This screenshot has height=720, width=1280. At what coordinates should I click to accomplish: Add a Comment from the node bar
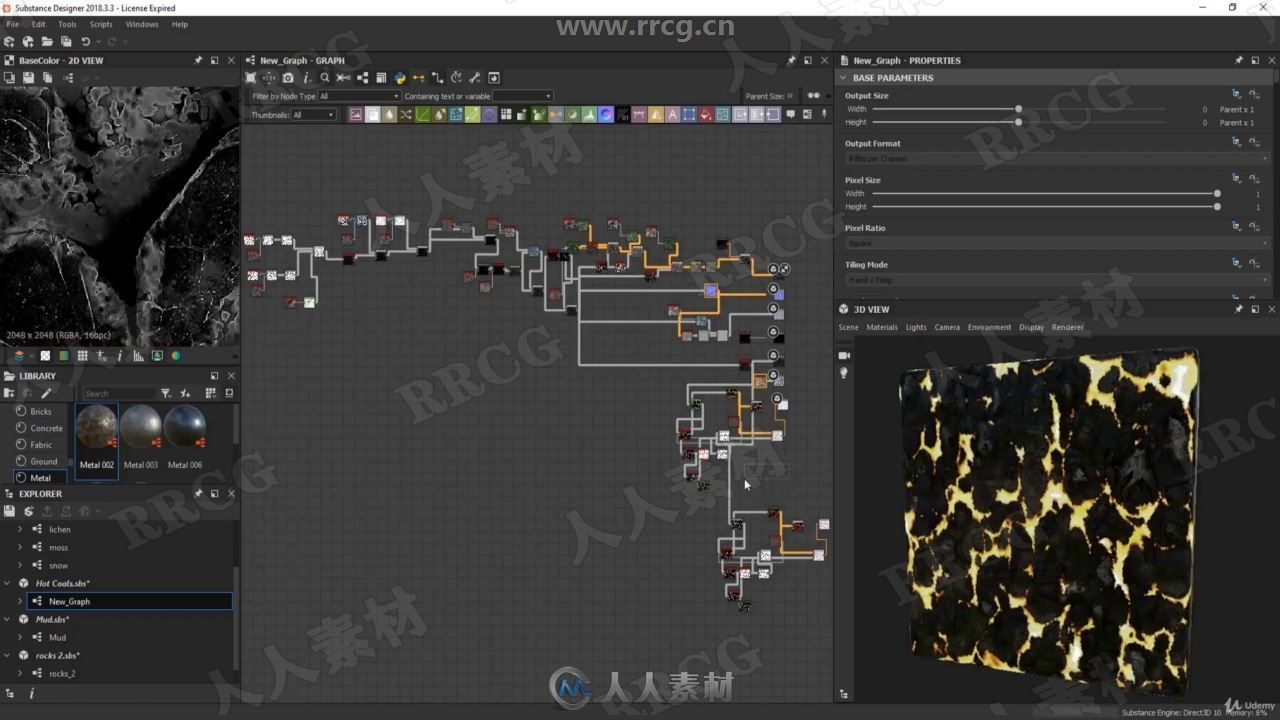coord(790,114)
